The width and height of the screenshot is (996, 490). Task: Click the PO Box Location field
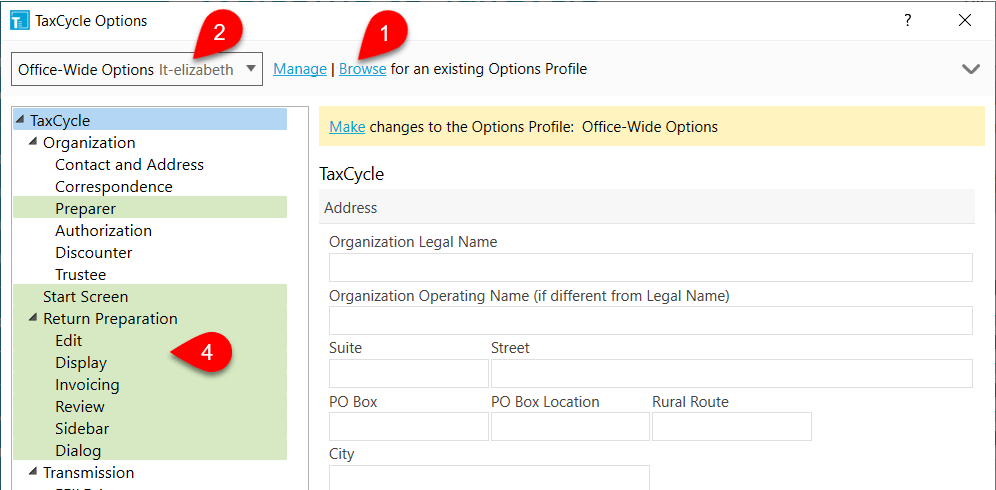(570, 426)
